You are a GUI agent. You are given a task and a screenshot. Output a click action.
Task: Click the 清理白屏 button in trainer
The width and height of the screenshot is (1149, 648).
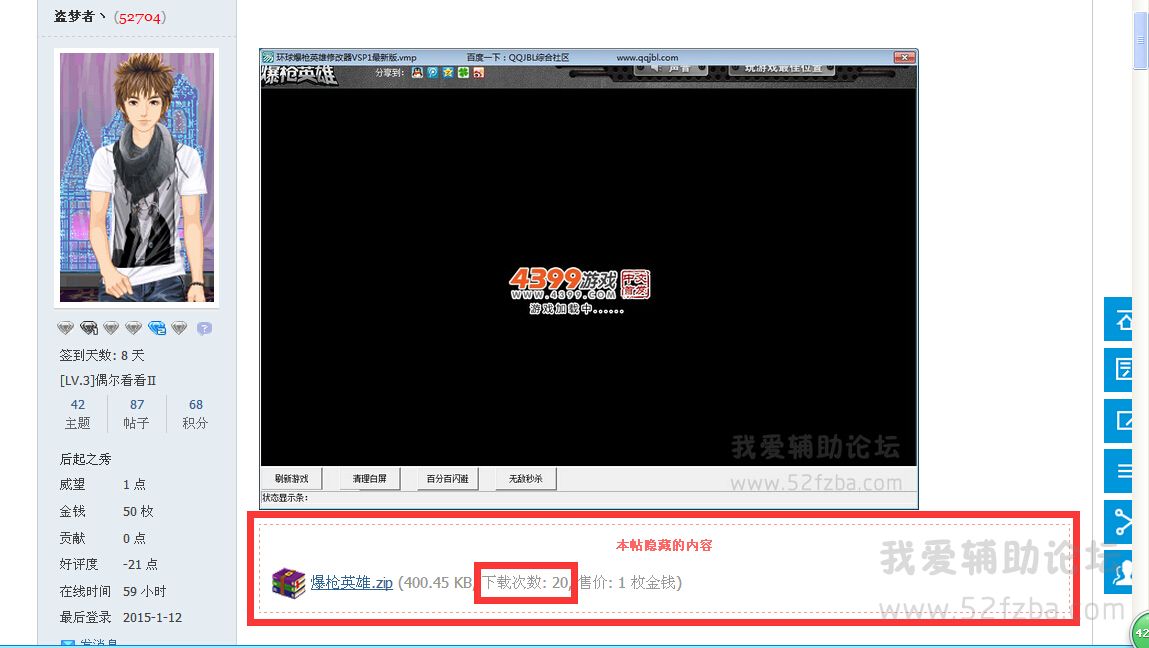coord(369,479)
